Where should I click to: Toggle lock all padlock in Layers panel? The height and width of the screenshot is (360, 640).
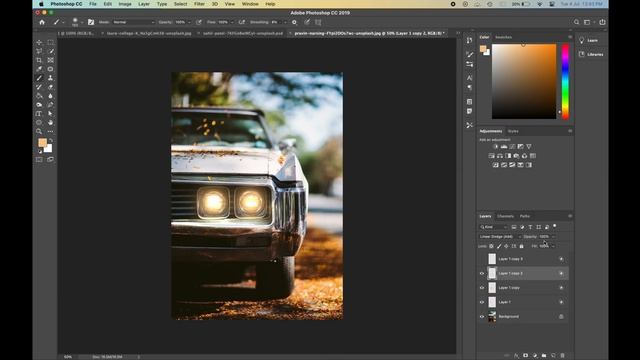(521, 246)
